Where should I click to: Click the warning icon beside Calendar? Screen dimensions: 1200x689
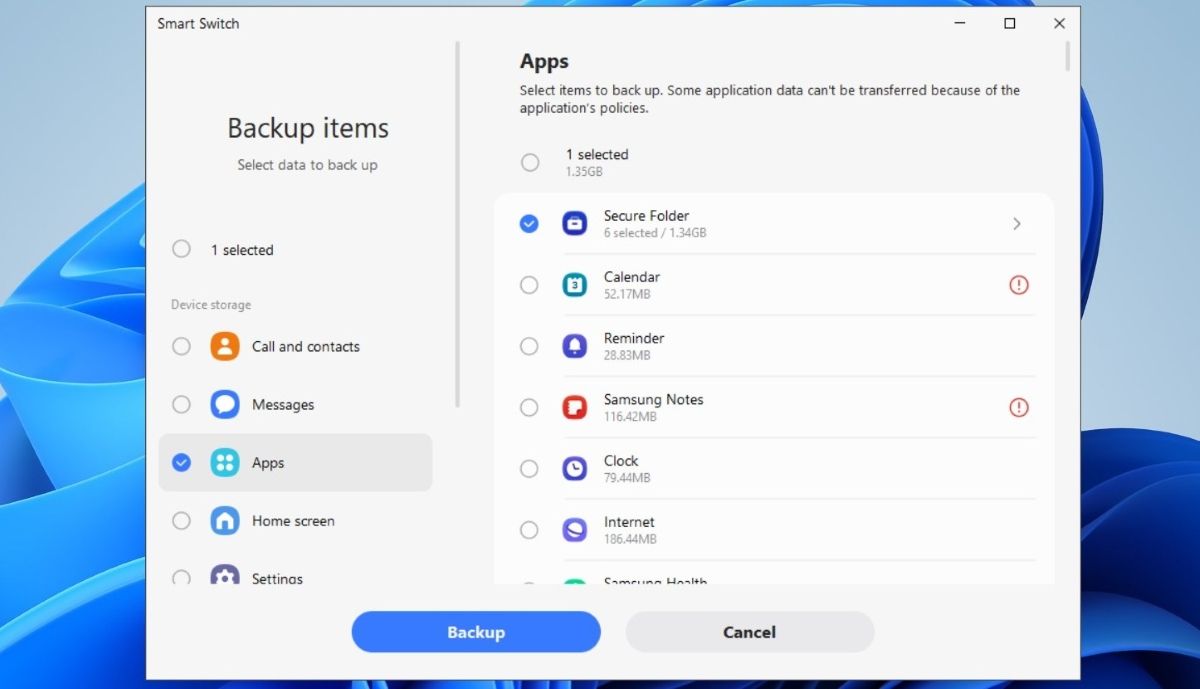1018,285
